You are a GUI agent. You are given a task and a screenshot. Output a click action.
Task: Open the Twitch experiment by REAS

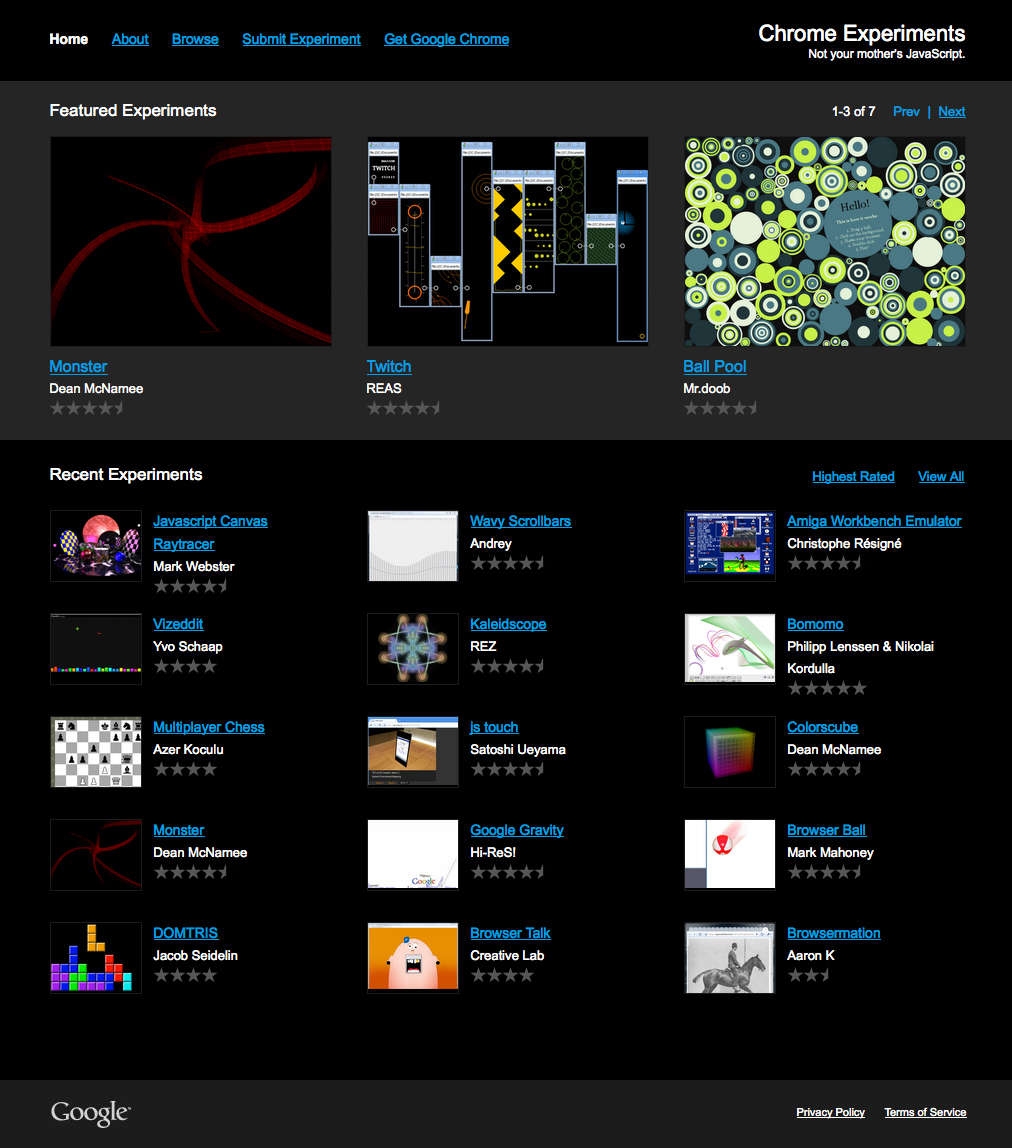click(388, 366)
